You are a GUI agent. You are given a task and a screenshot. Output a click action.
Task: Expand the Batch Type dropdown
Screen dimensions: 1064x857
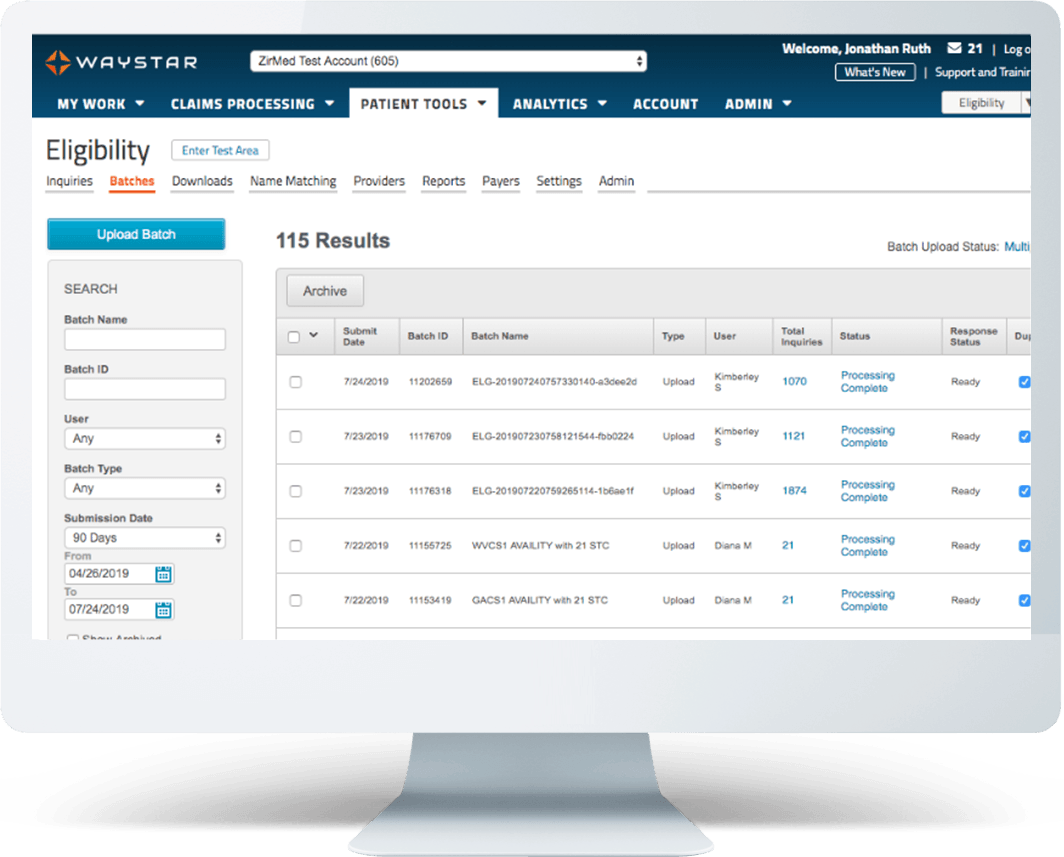145,489
